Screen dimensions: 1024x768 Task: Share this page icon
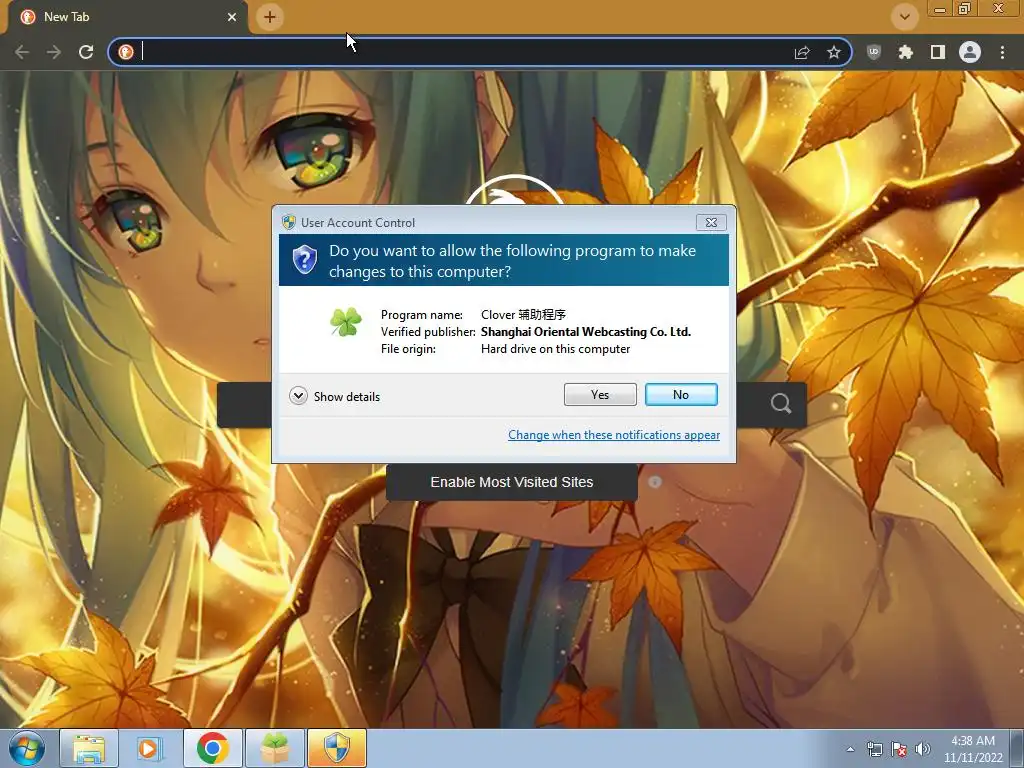[x=802, y=52]
